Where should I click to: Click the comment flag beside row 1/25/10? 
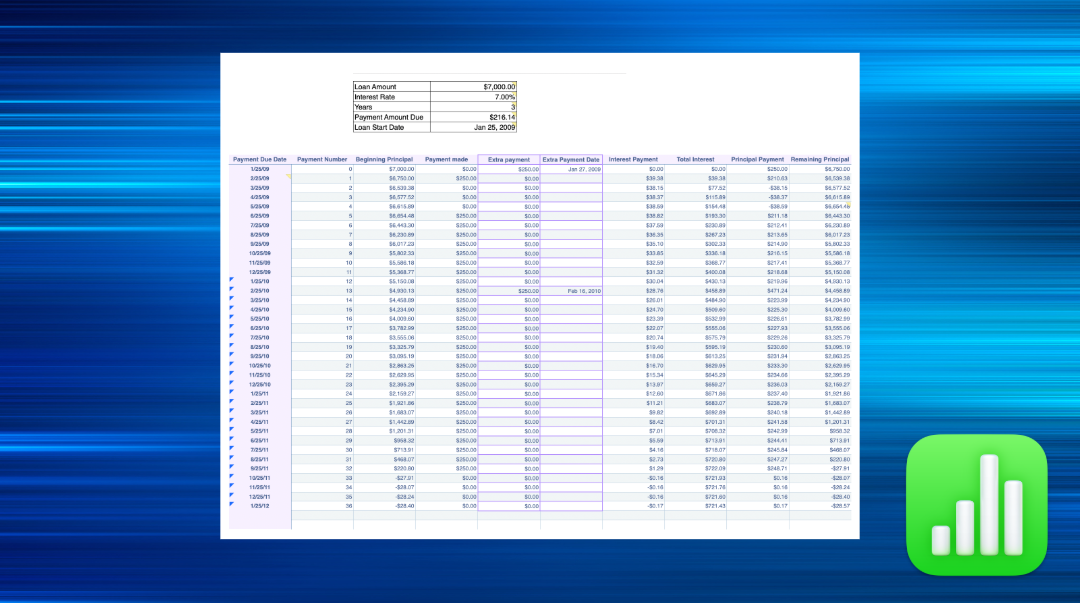(x=231, y=281)
